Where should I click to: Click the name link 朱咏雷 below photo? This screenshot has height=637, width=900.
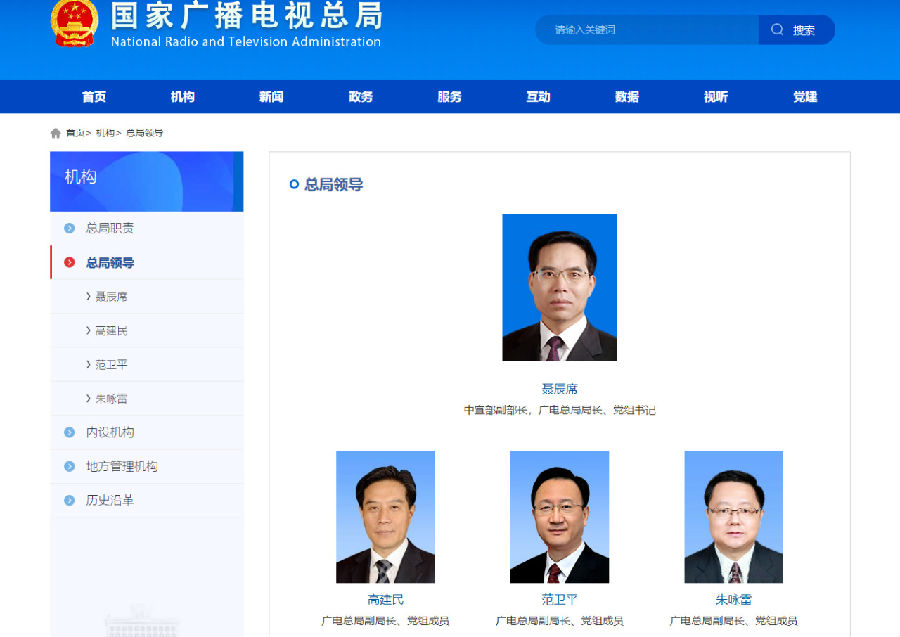click(x=734, y=600)
